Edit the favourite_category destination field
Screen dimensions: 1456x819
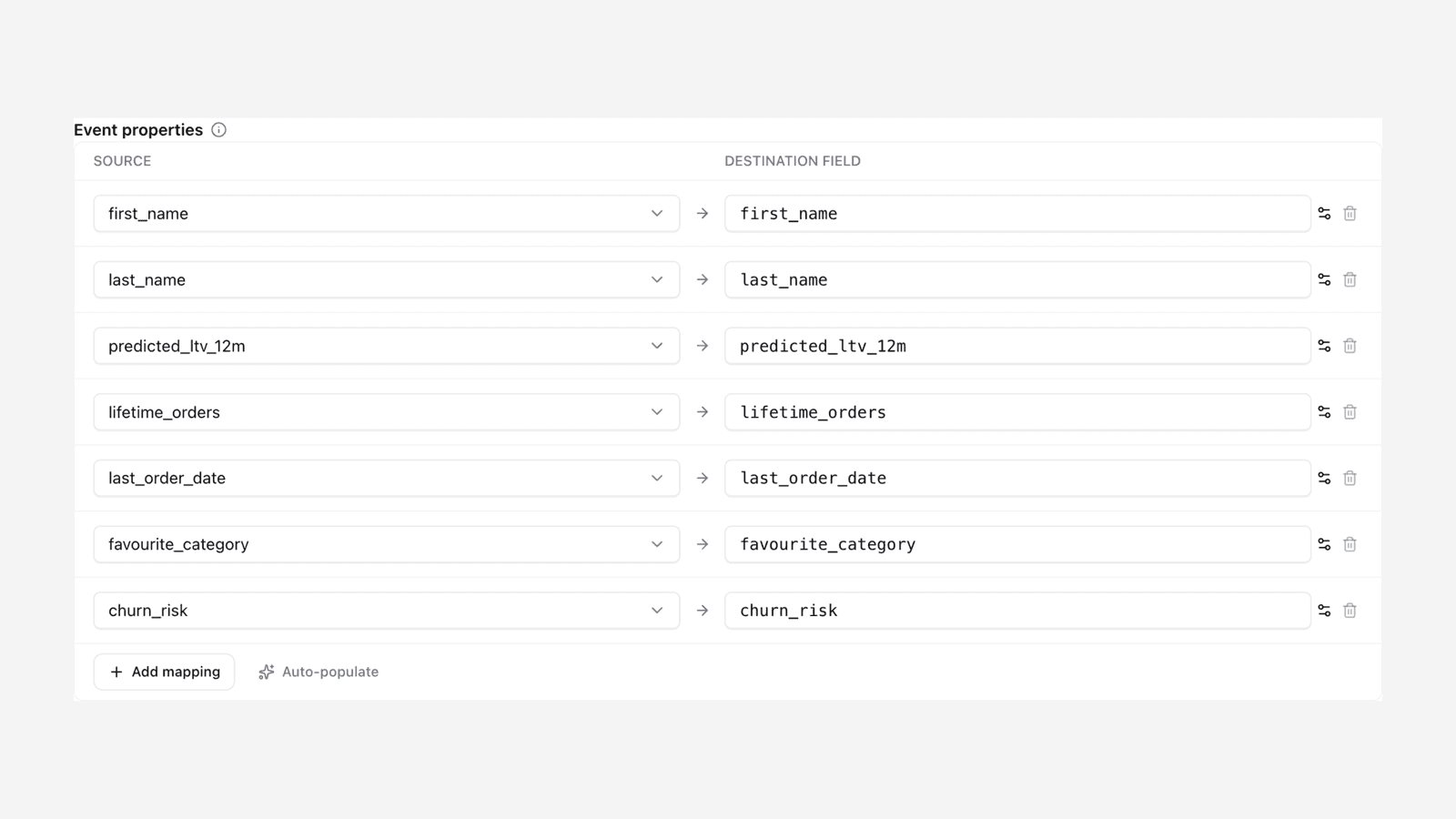pyautogui.click(x=1017, y=544)
